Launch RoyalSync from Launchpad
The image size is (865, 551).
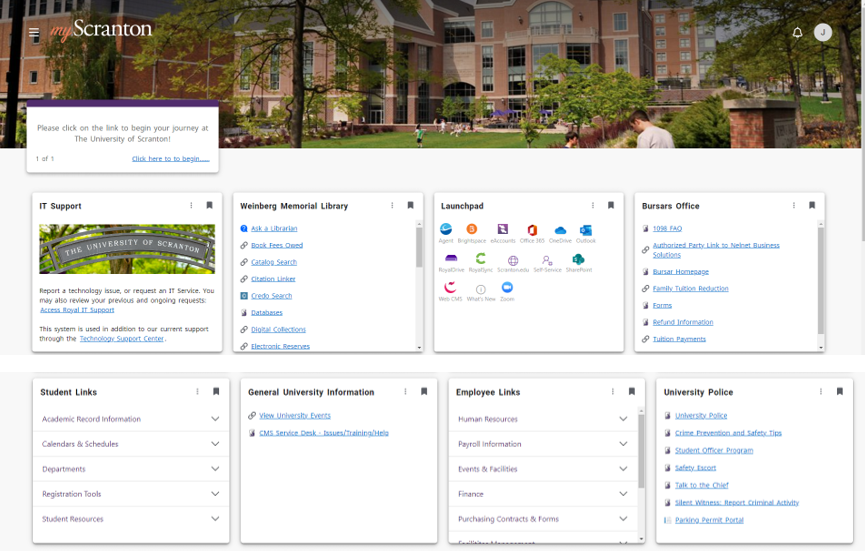480,262
